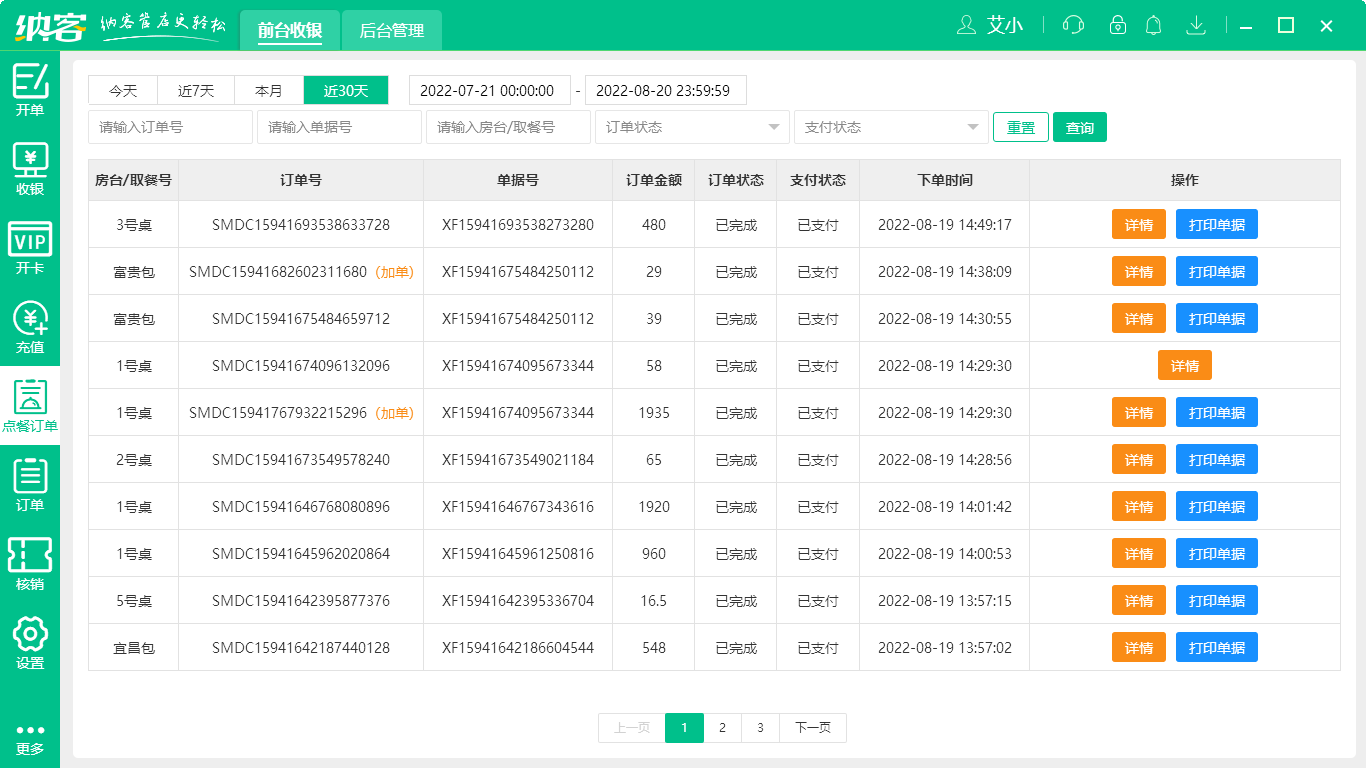This screenshot has width=1366, height=768.
Task: Open the VIP 开卡 card creation panel
Action: click(30, 243)
